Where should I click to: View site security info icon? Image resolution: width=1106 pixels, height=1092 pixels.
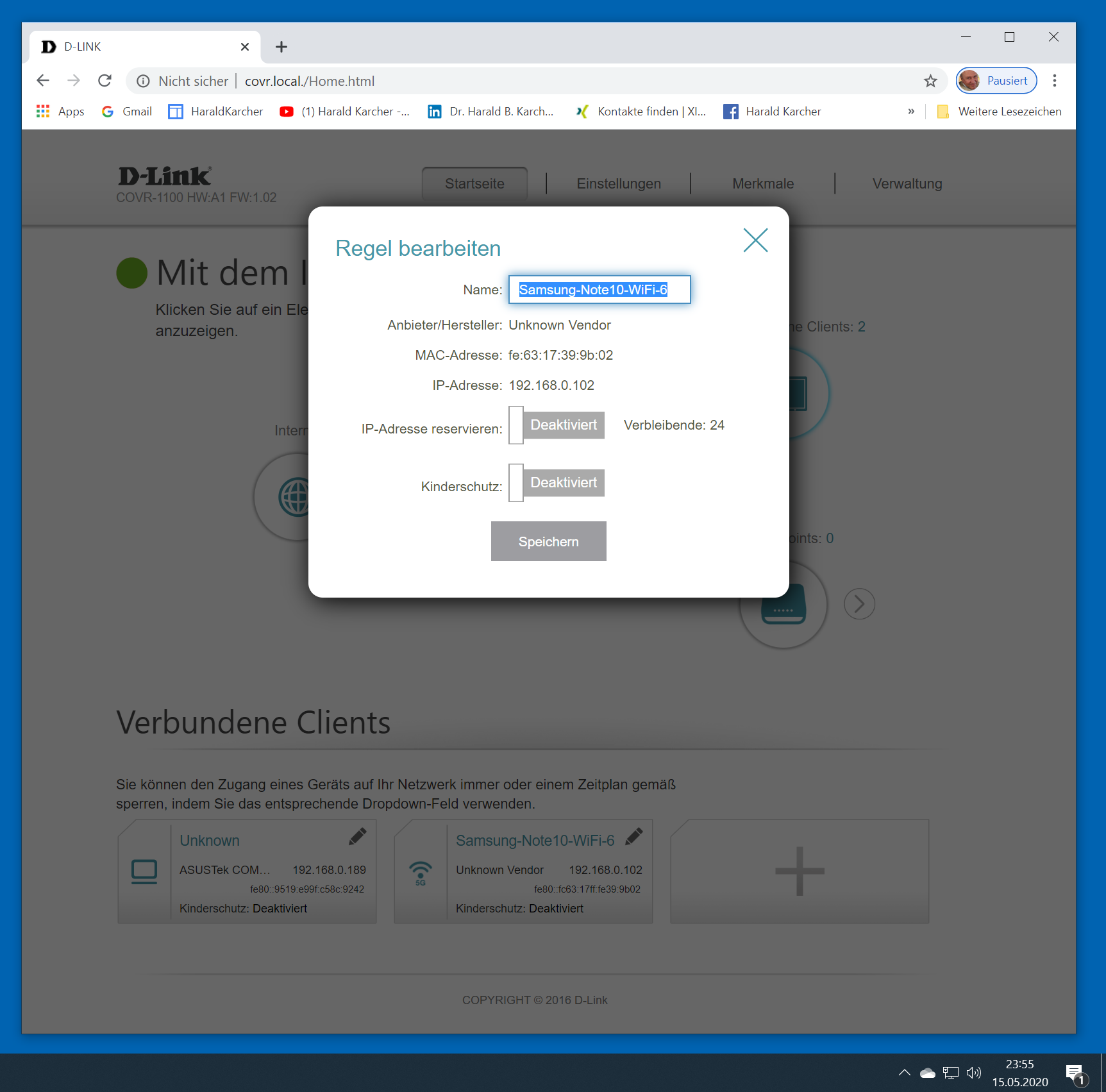click(143, 81)
